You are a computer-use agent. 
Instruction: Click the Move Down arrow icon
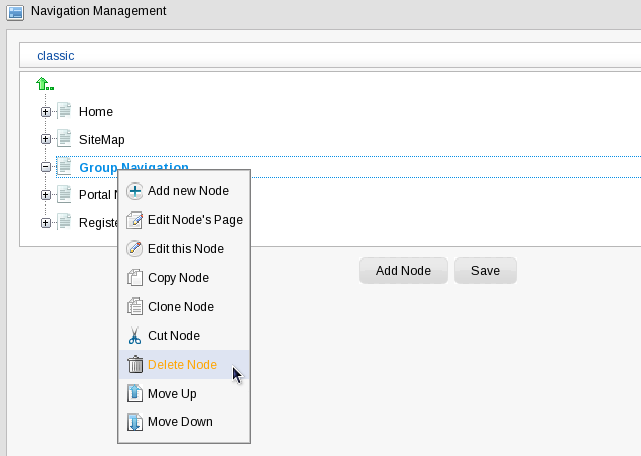click(136, 422)
